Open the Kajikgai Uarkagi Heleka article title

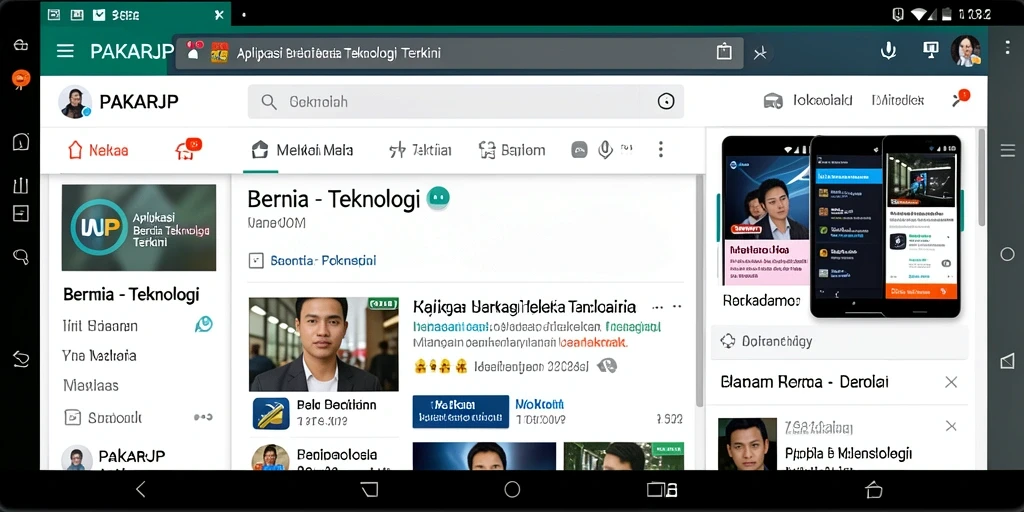(x=524, y=306)
